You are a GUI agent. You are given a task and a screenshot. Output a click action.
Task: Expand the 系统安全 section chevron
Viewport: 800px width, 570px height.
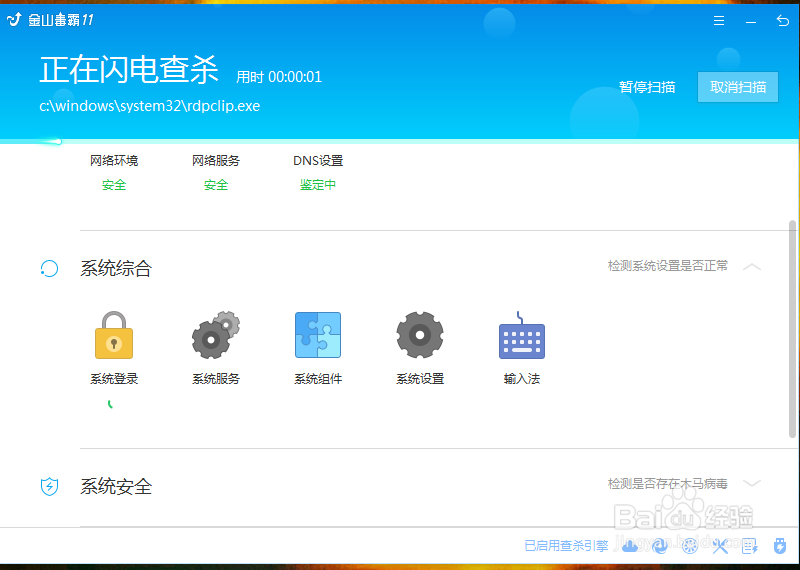tap(752, 483)
